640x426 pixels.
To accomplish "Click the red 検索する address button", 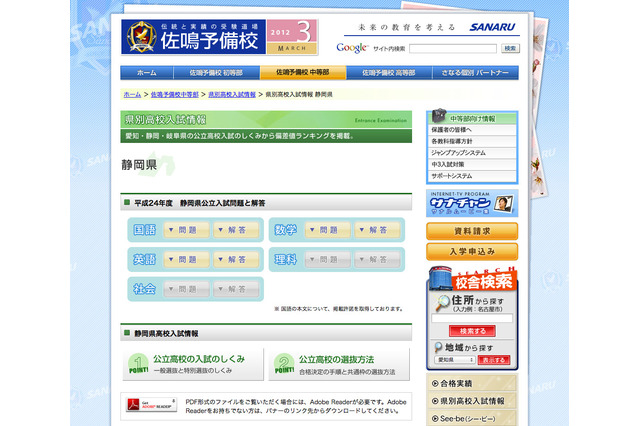I will (x=472, y=330).
